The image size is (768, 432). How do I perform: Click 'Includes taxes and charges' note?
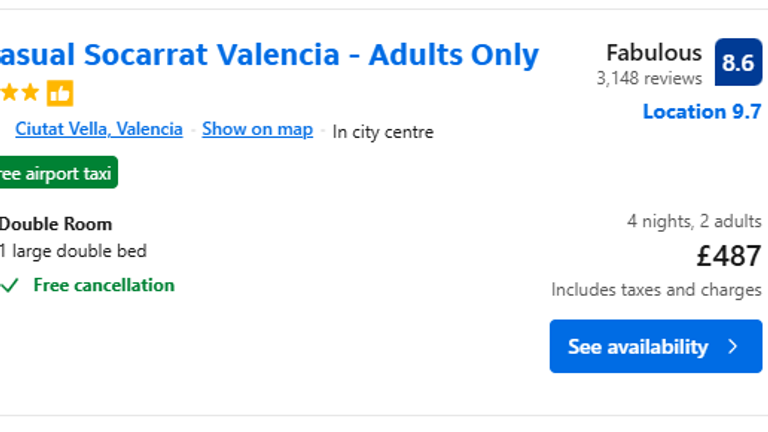pos(656,290)
